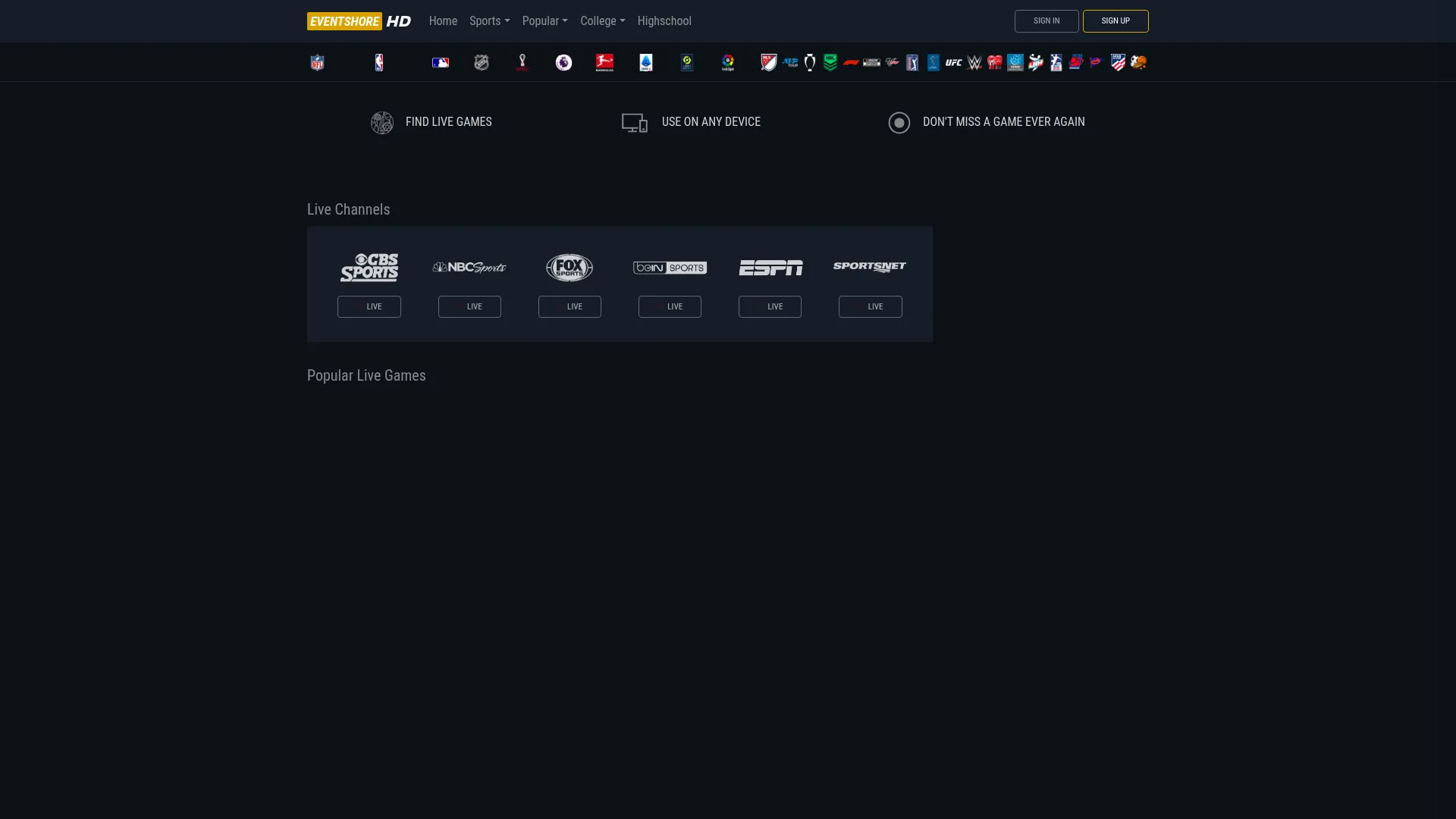Watch beIN Sports via its LIVE button
1456x819 pixels.
point(670,306)
